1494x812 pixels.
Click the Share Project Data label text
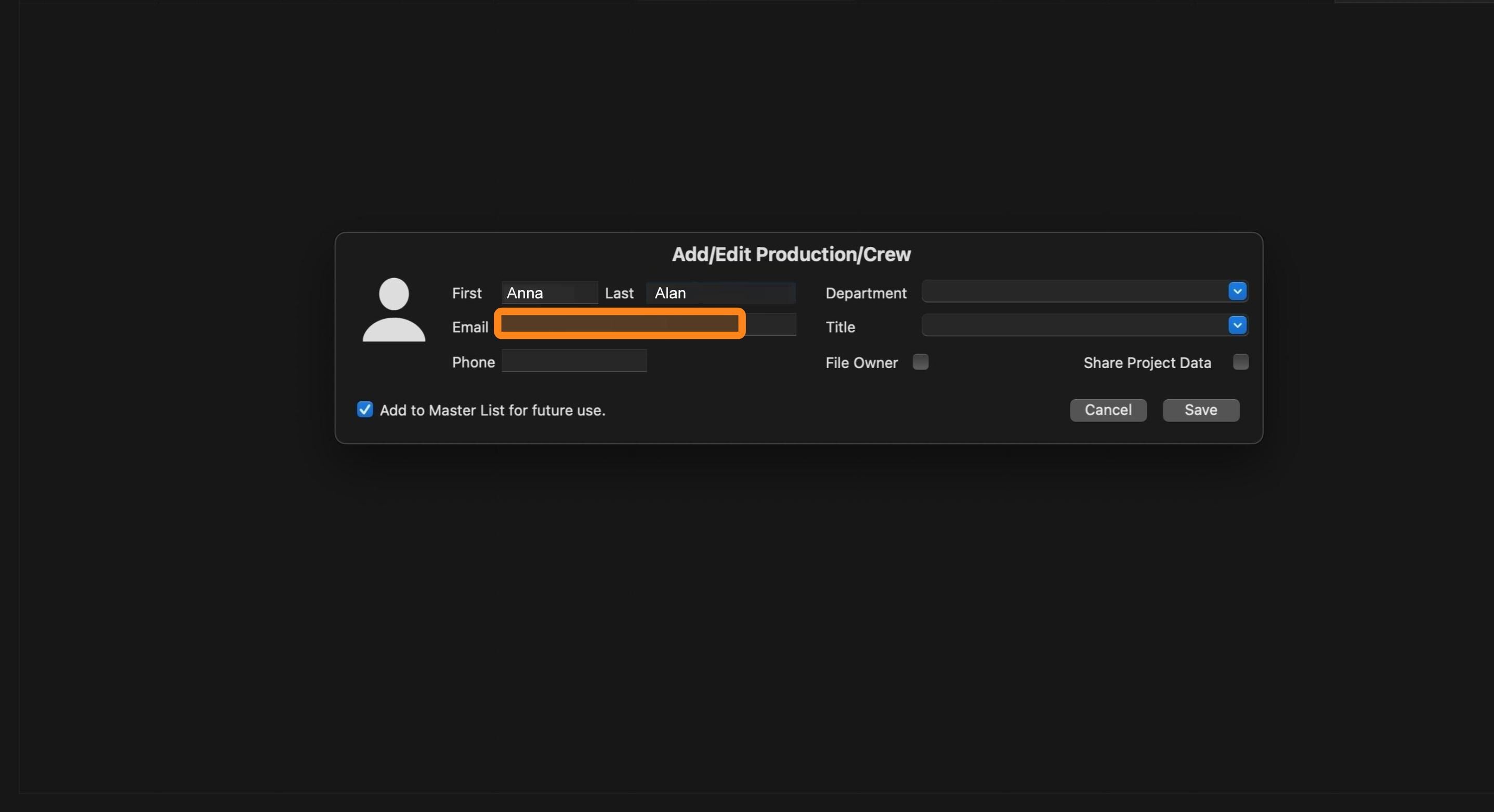click(x=1147, y=363)
